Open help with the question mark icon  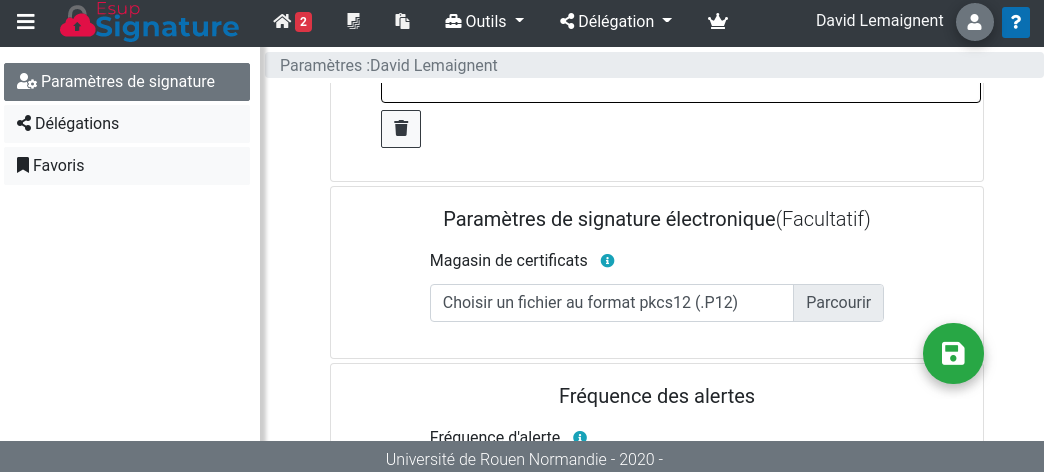(x=1016, y=22)
